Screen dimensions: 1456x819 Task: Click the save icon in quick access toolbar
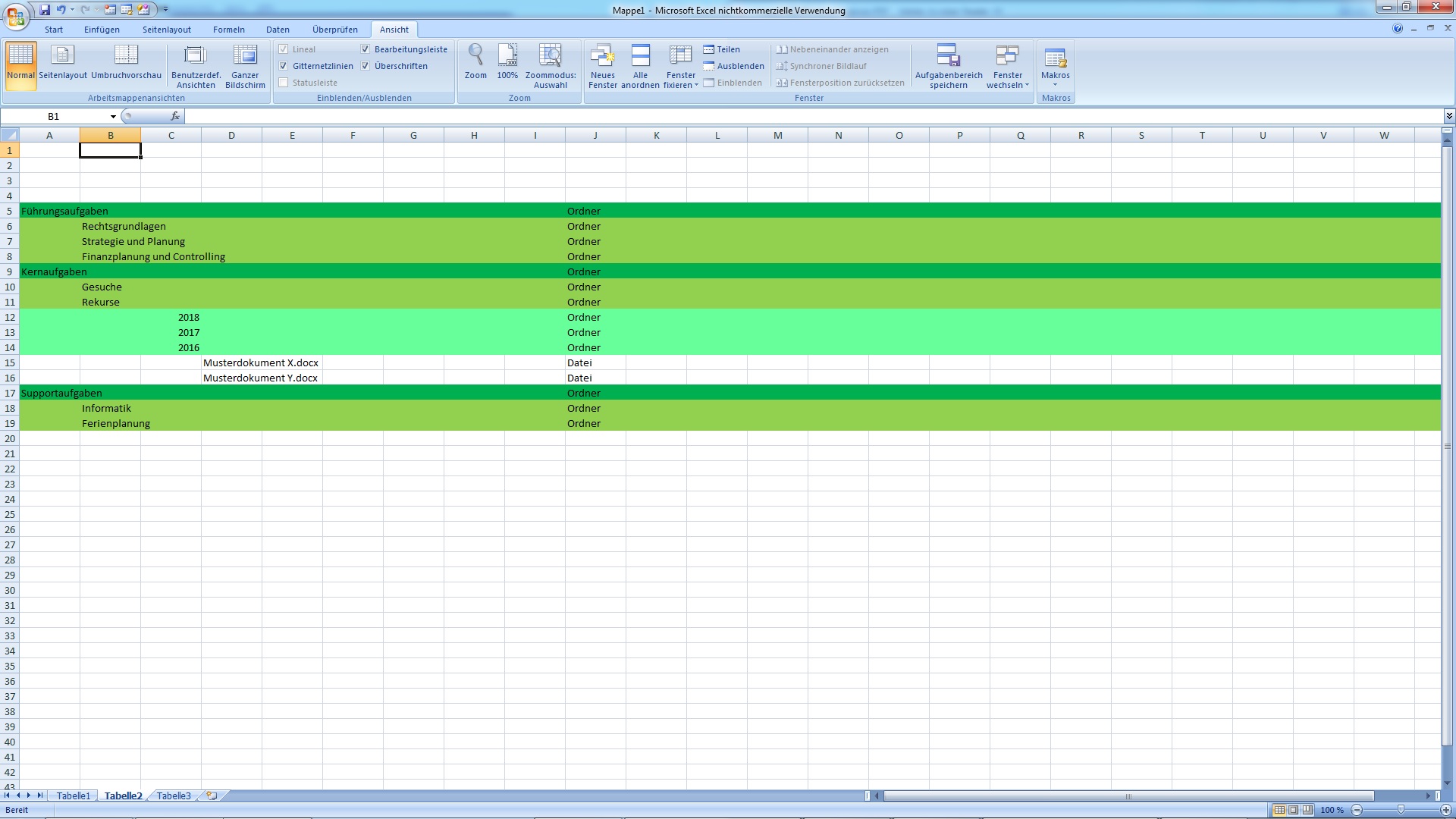[45, 10]
